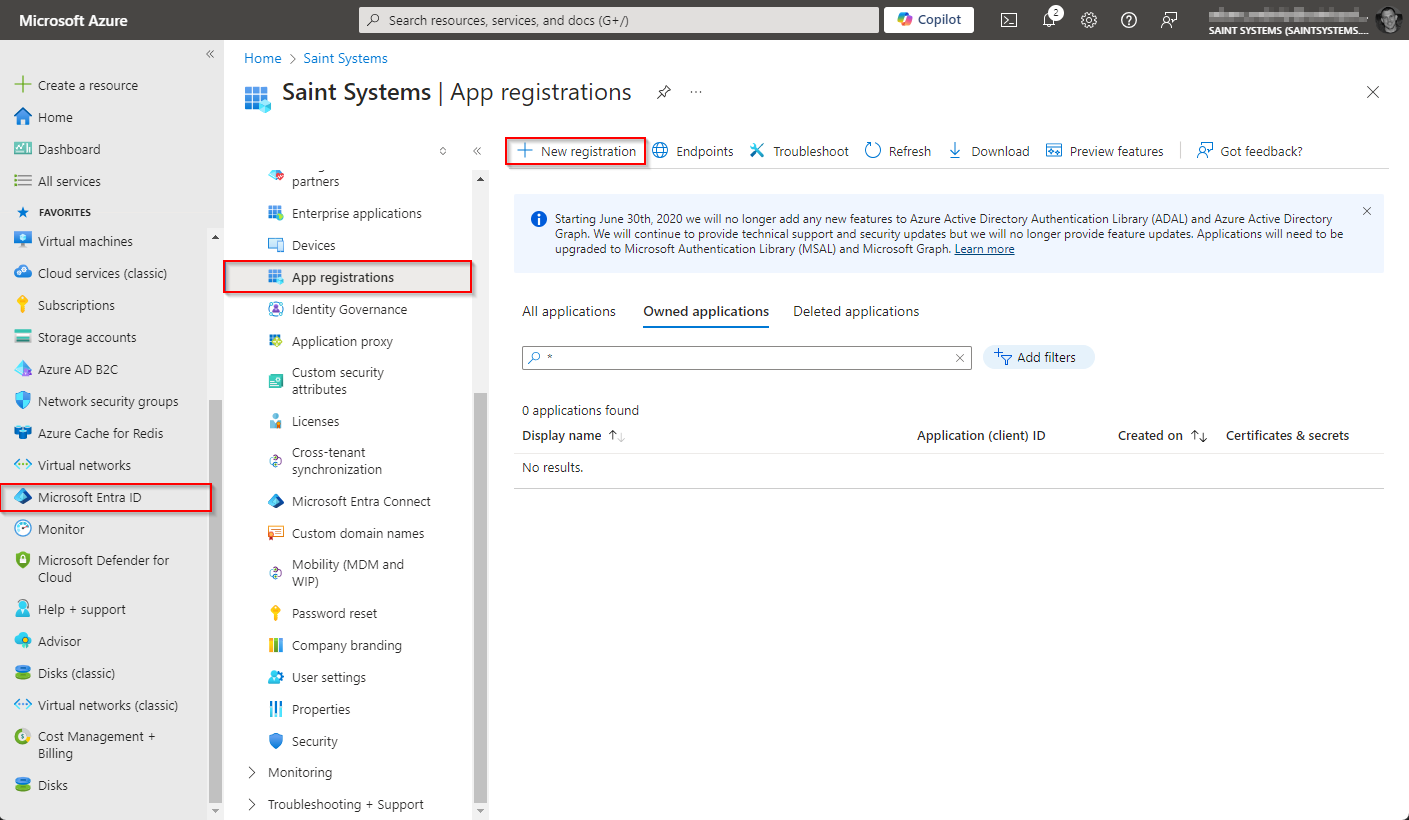View notifications via the bell icon
The image size is (1409, 820).
tap(1048, 19)
